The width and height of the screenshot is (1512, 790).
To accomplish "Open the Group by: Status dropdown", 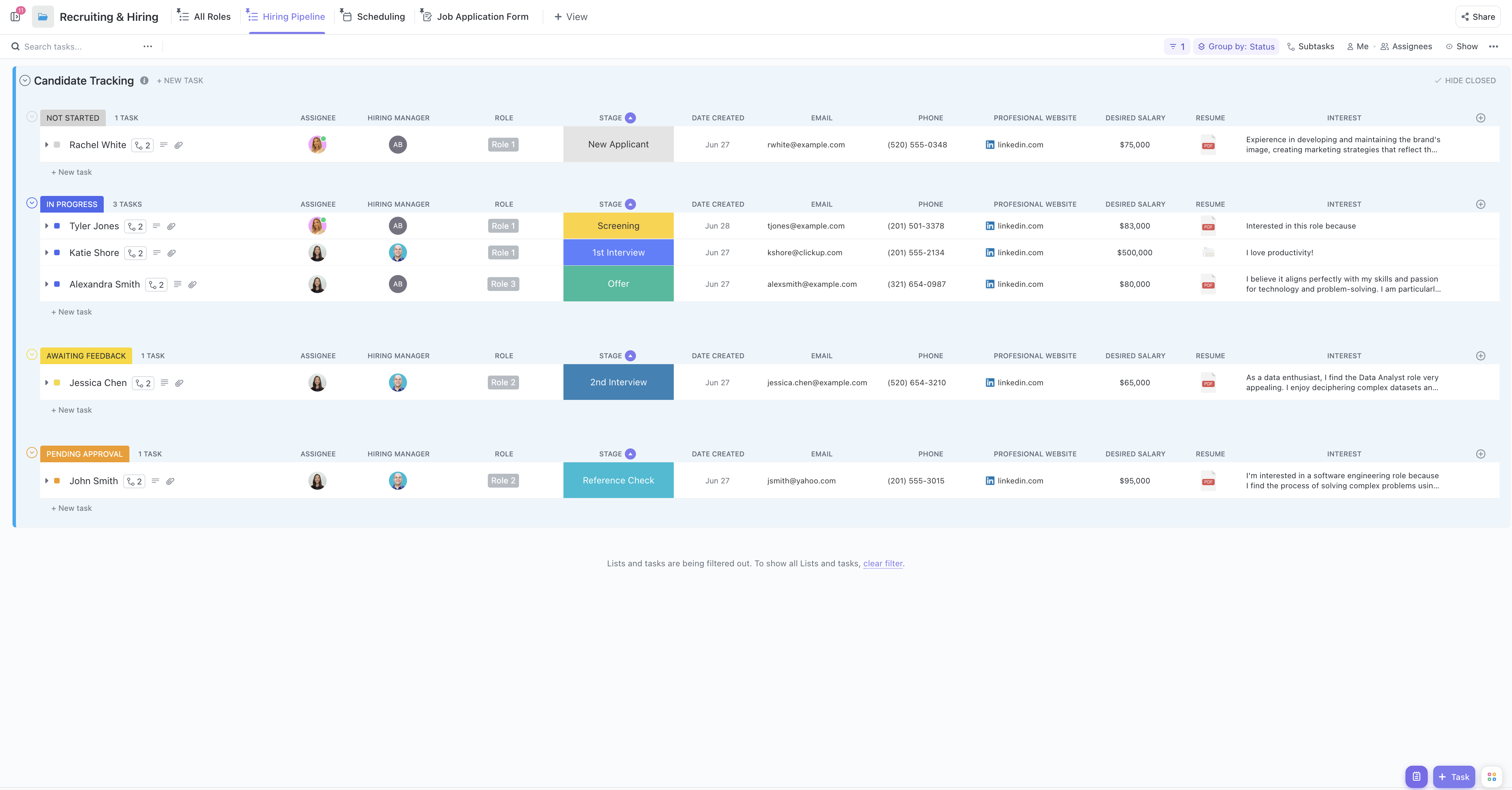I will click(x=1235, y=46).
